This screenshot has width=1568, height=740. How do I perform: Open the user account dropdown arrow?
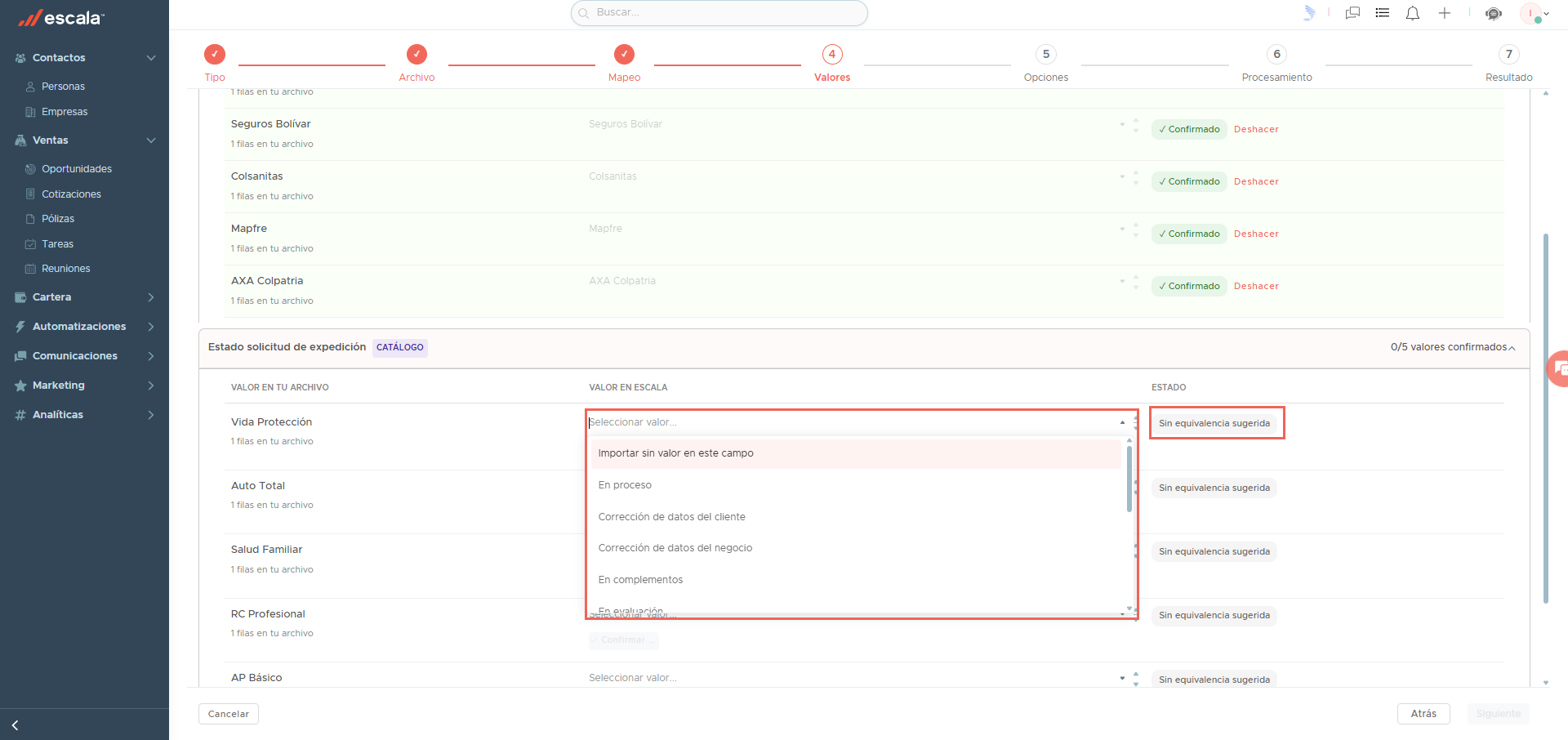coord(1546,14)
